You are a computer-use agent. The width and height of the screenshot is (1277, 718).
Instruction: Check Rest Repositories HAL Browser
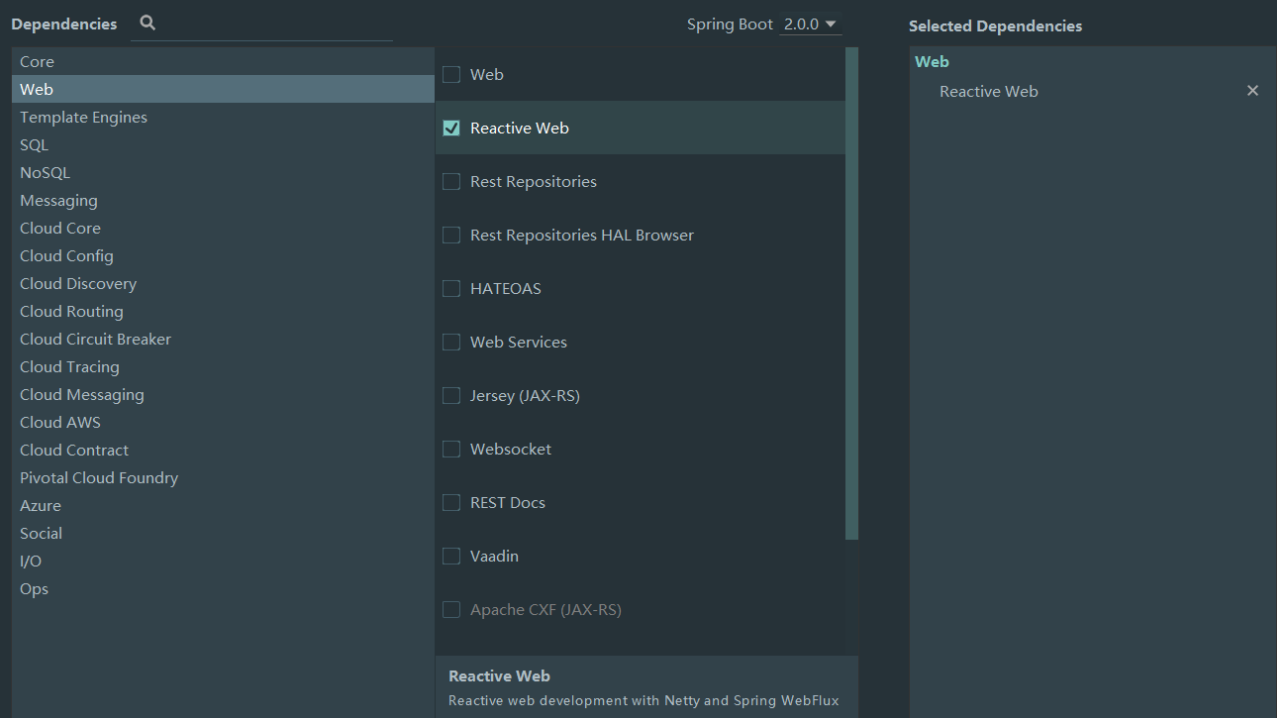[x=451, y=235]
